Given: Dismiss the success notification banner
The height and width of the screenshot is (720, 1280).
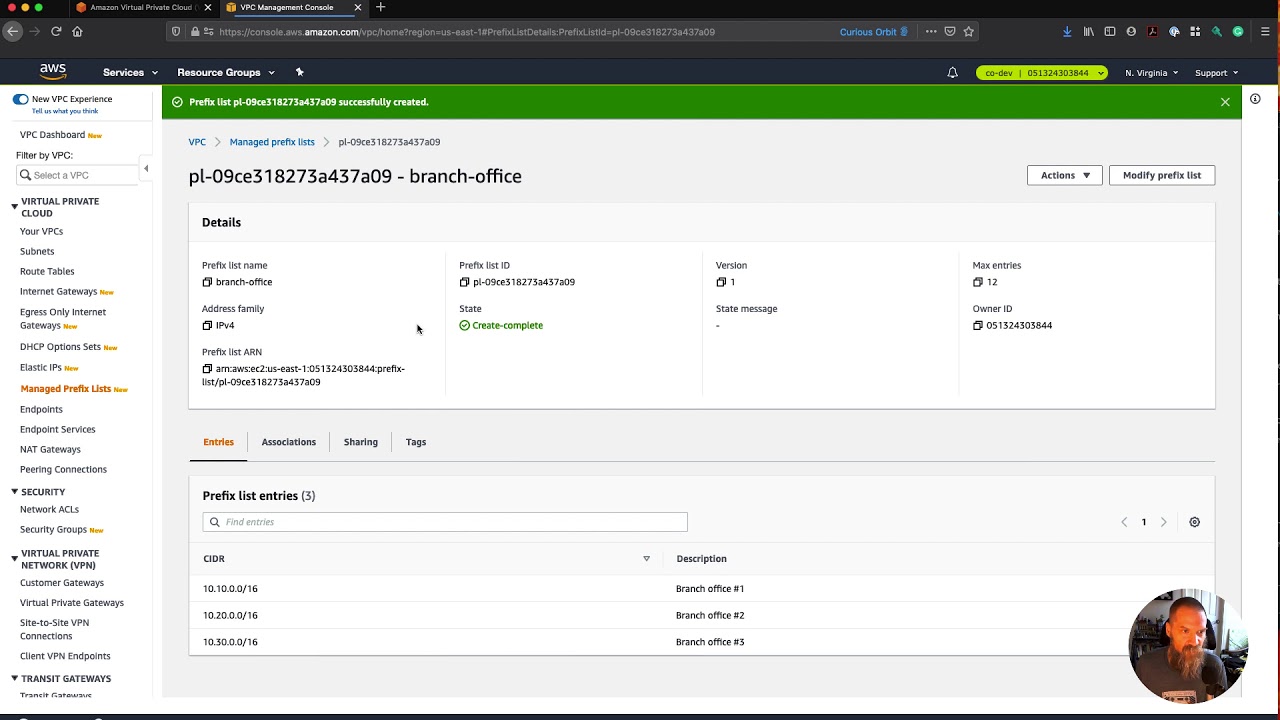Looking at the screenshot, I should [1225, 102].
